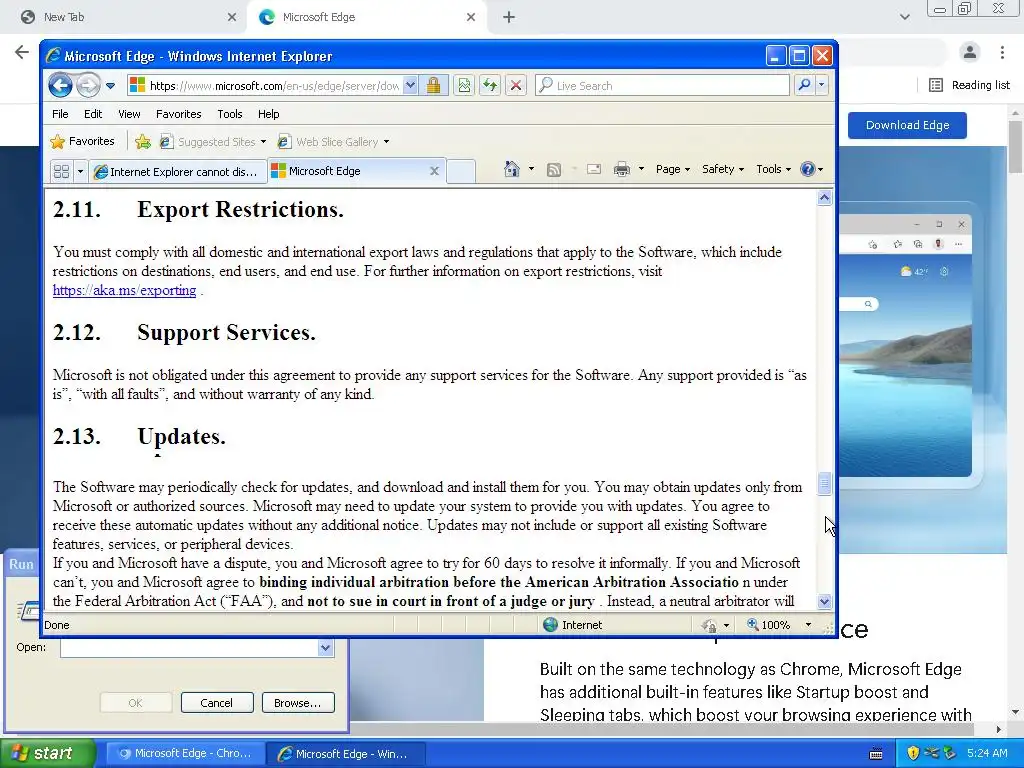Click the security lock icon
The width and height of the screenshot is (1024, 768).
click(433, 86)
